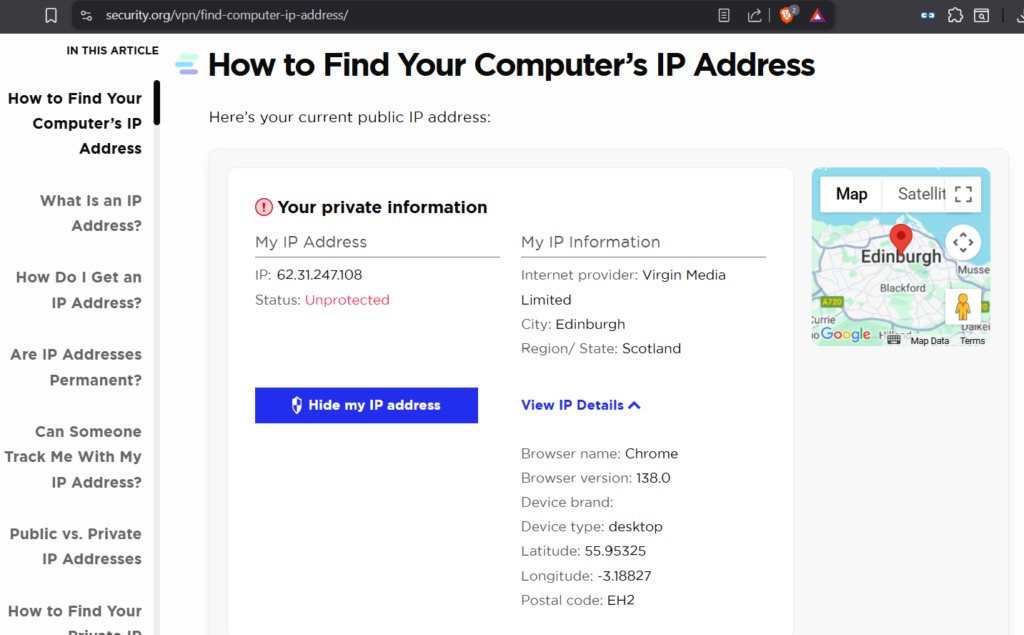Screen dimensions: 1024x635
Task: Click the Brave Rewards triangle icon
Action: pos(817,16)
